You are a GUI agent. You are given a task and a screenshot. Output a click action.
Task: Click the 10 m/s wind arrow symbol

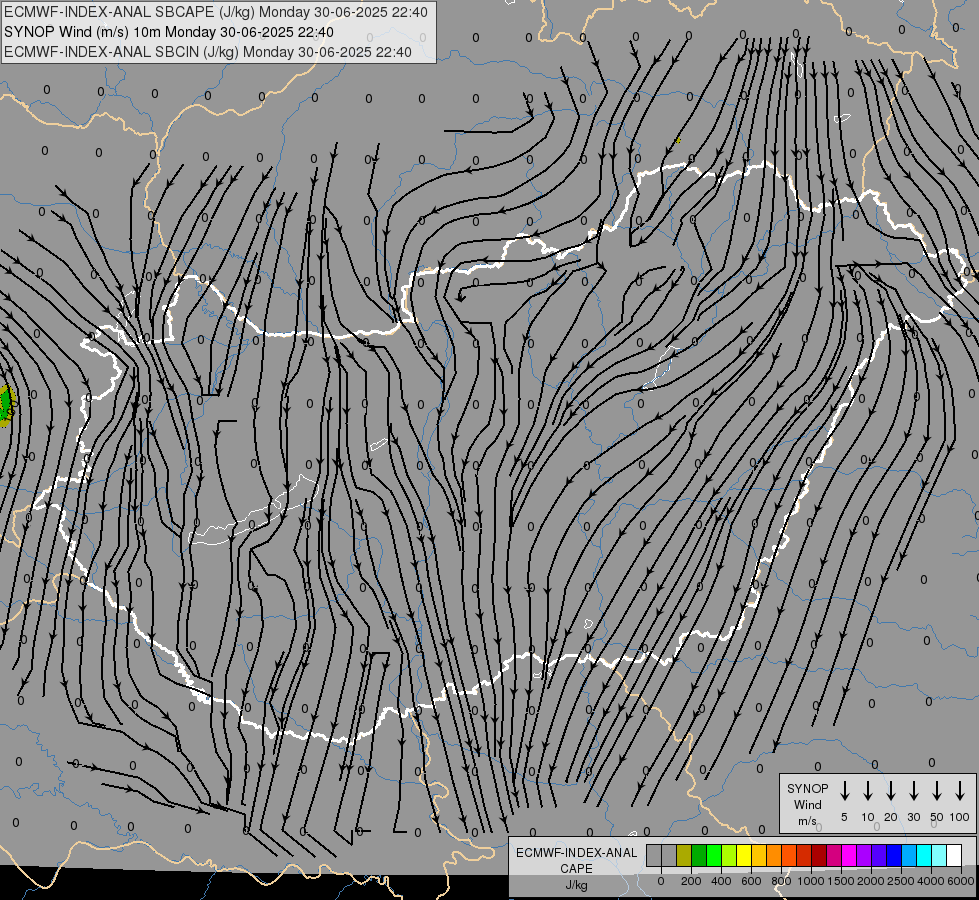coord(868,791)
